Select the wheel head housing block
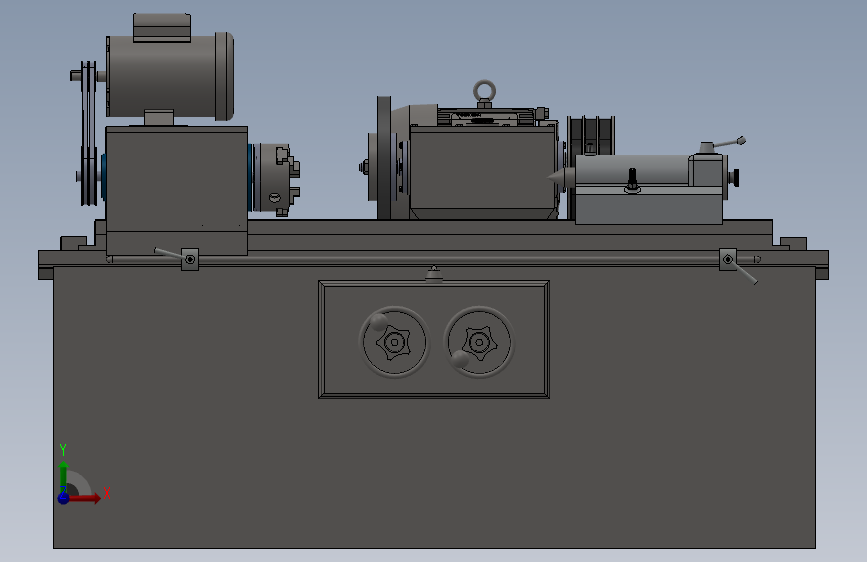 [483, 171]
